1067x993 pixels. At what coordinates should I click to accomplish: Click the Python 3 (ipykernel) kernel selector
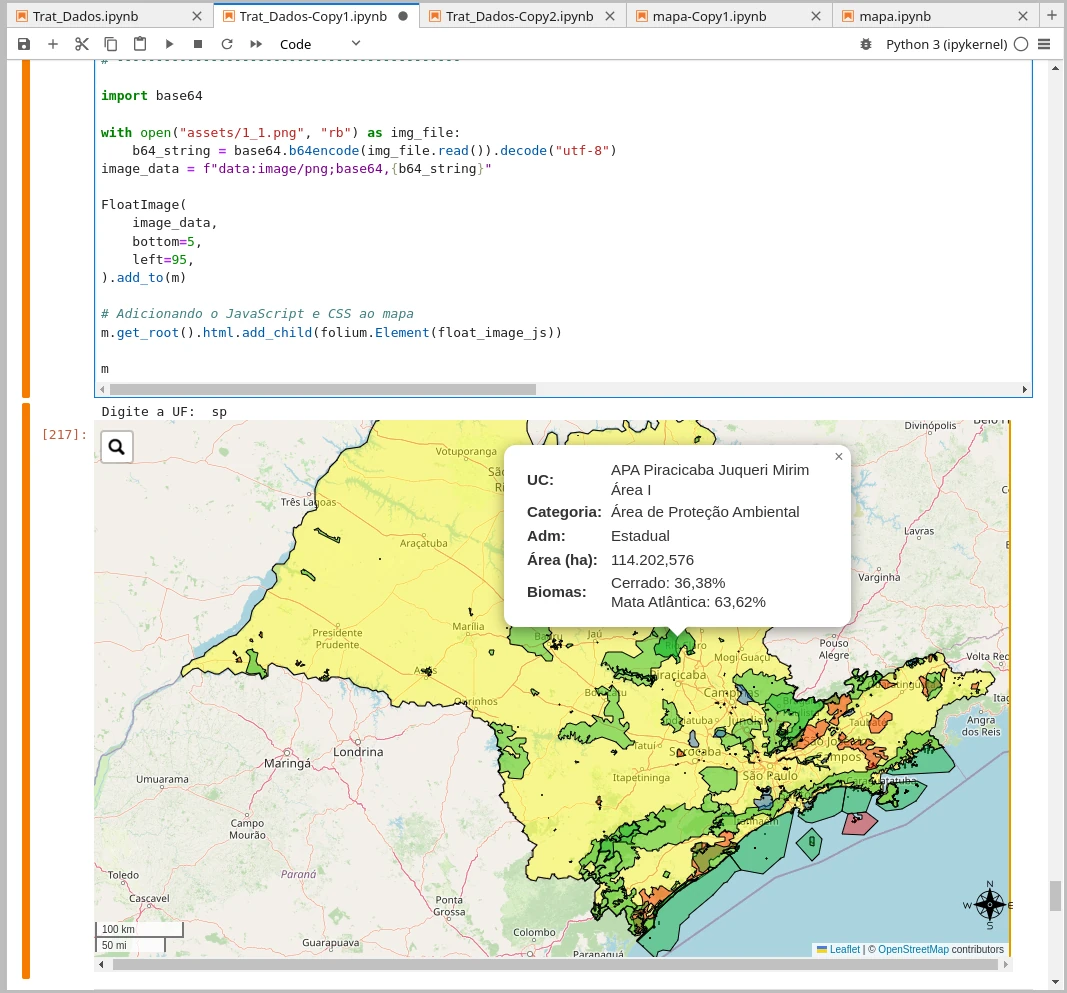pos(946,44)
